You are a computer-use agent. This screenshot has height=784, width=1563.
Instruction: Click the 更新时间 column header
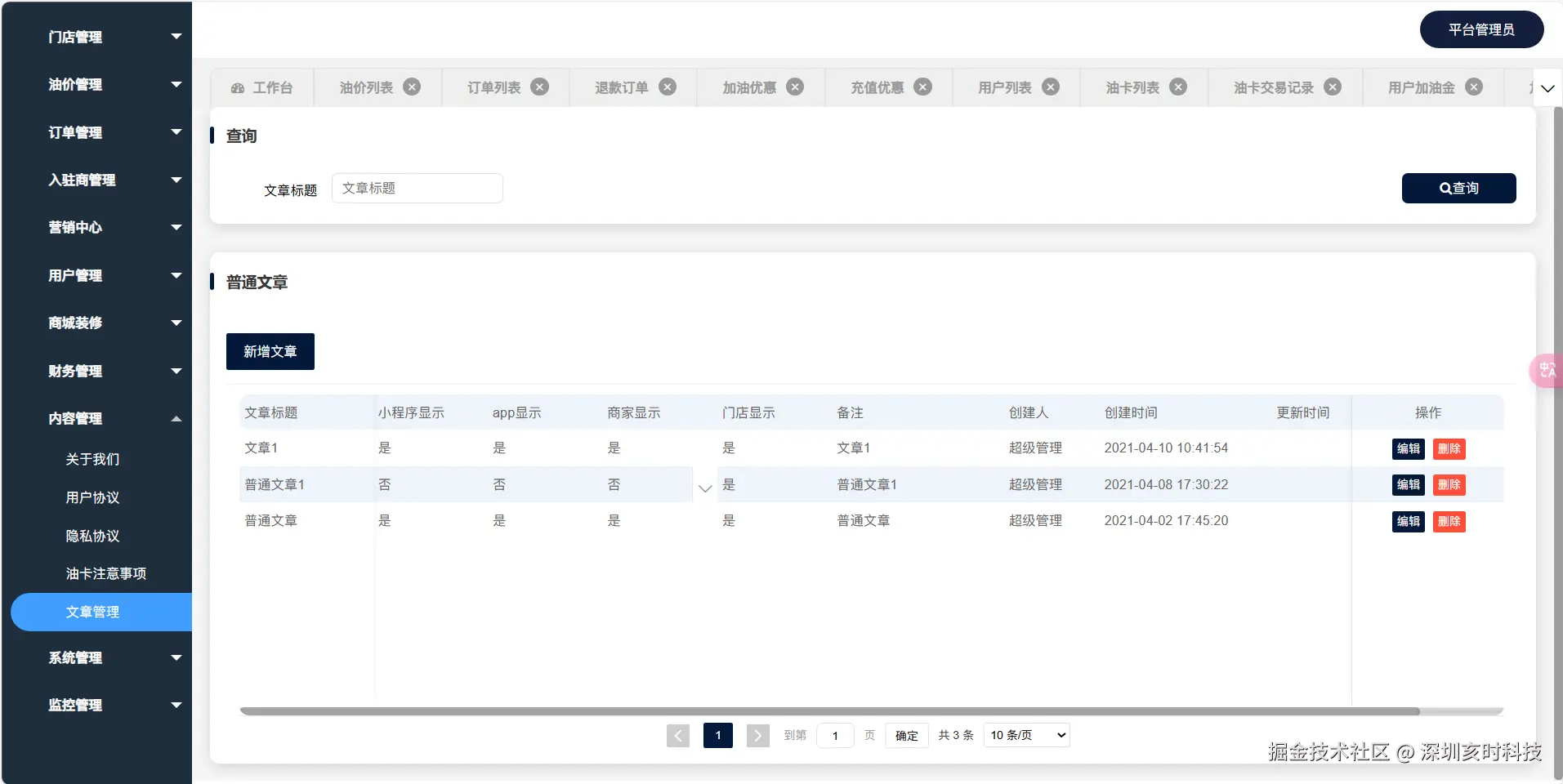pyautogui.click(x=1303, y=412)
